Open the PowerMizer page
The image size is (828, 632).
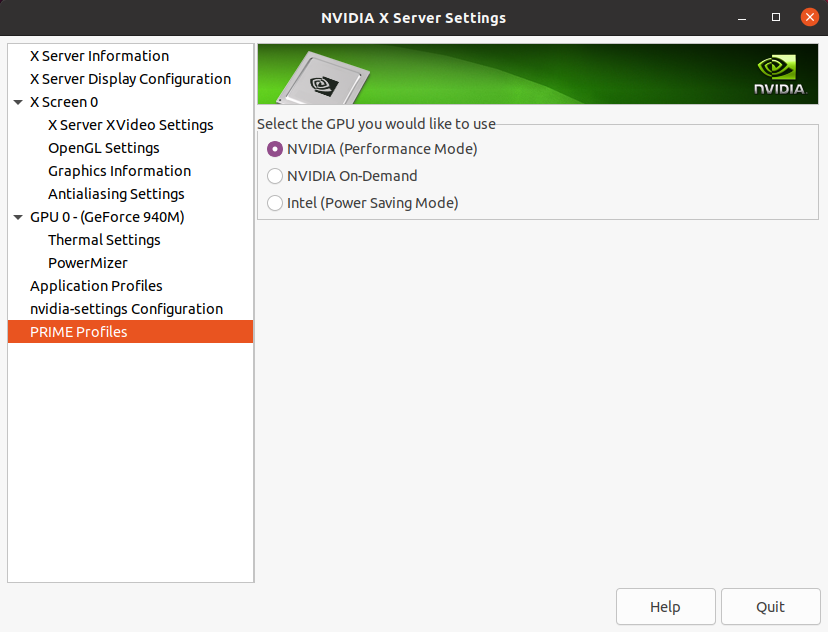click(x=88, y=263)
